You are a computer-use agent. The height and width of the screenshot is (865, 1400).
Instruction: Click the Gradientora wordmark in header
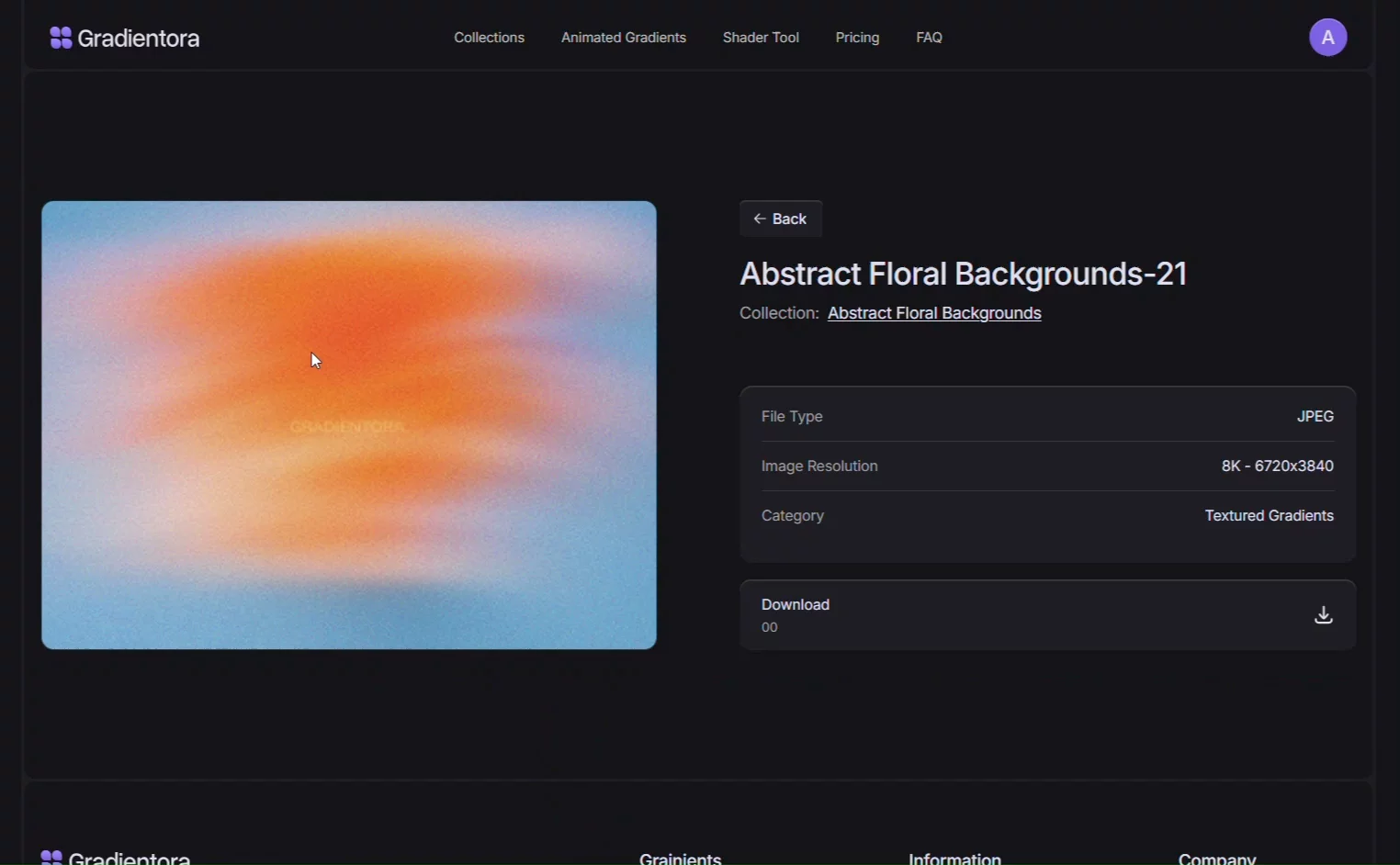click(x=139, y=38)
